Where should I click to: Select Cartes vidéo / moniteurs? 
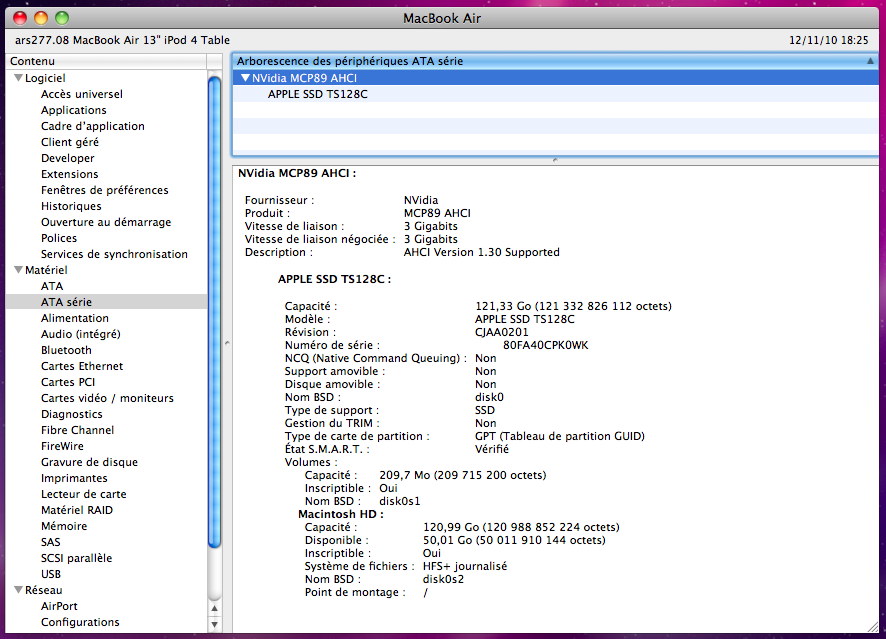107,398
